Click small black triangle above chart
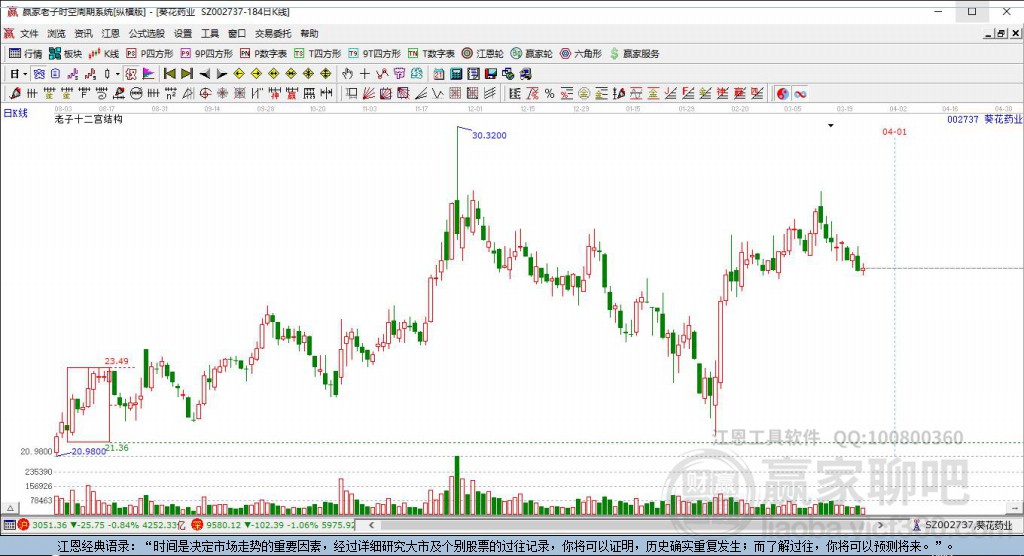 point(831,125)
